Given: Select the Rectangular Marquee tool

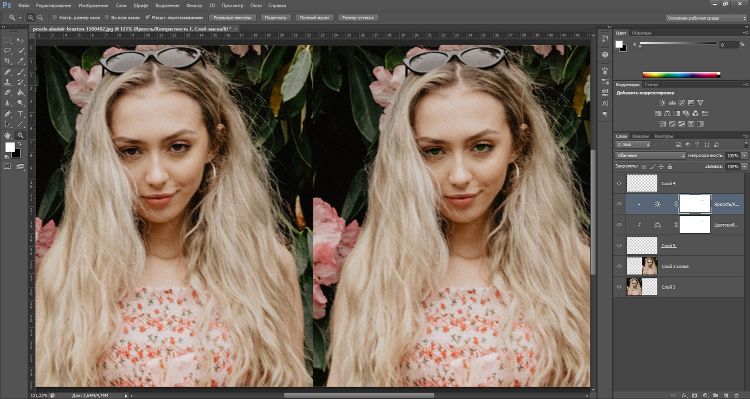Looking at the screenshot, I should [x=8, y=40].
